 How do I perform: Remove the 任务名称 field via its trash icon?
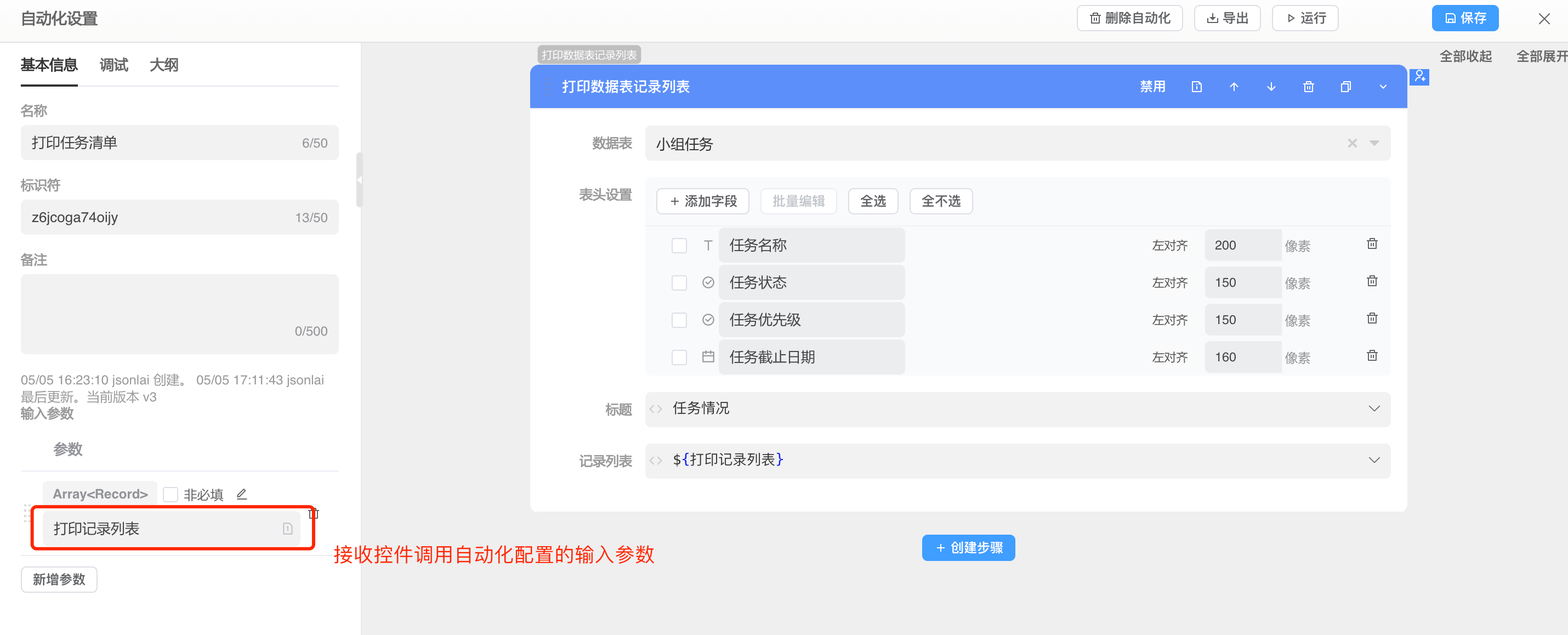(x=1371, y=243)
